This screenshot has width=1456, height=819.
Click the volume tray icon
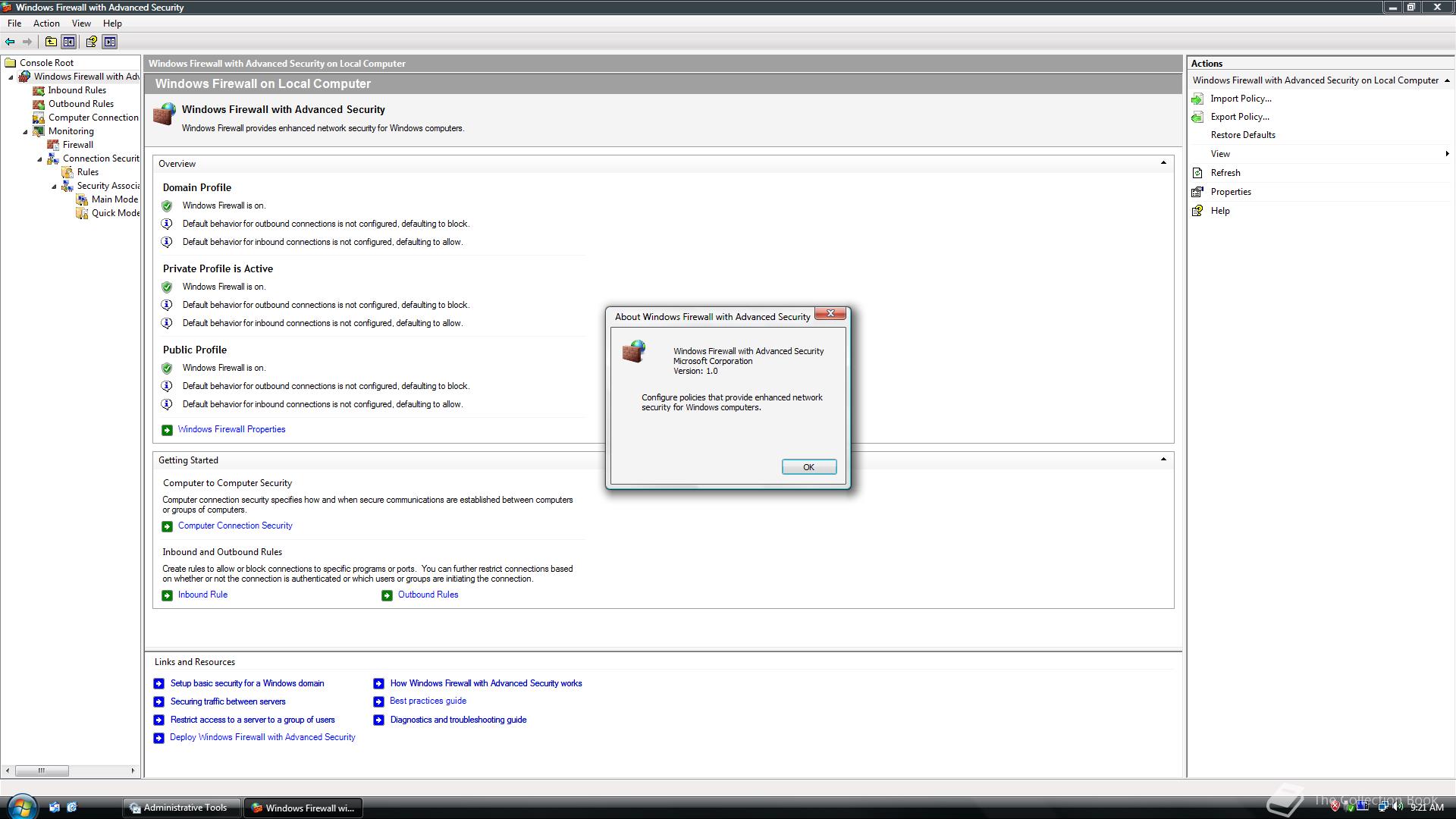[x=1398, y=807]
